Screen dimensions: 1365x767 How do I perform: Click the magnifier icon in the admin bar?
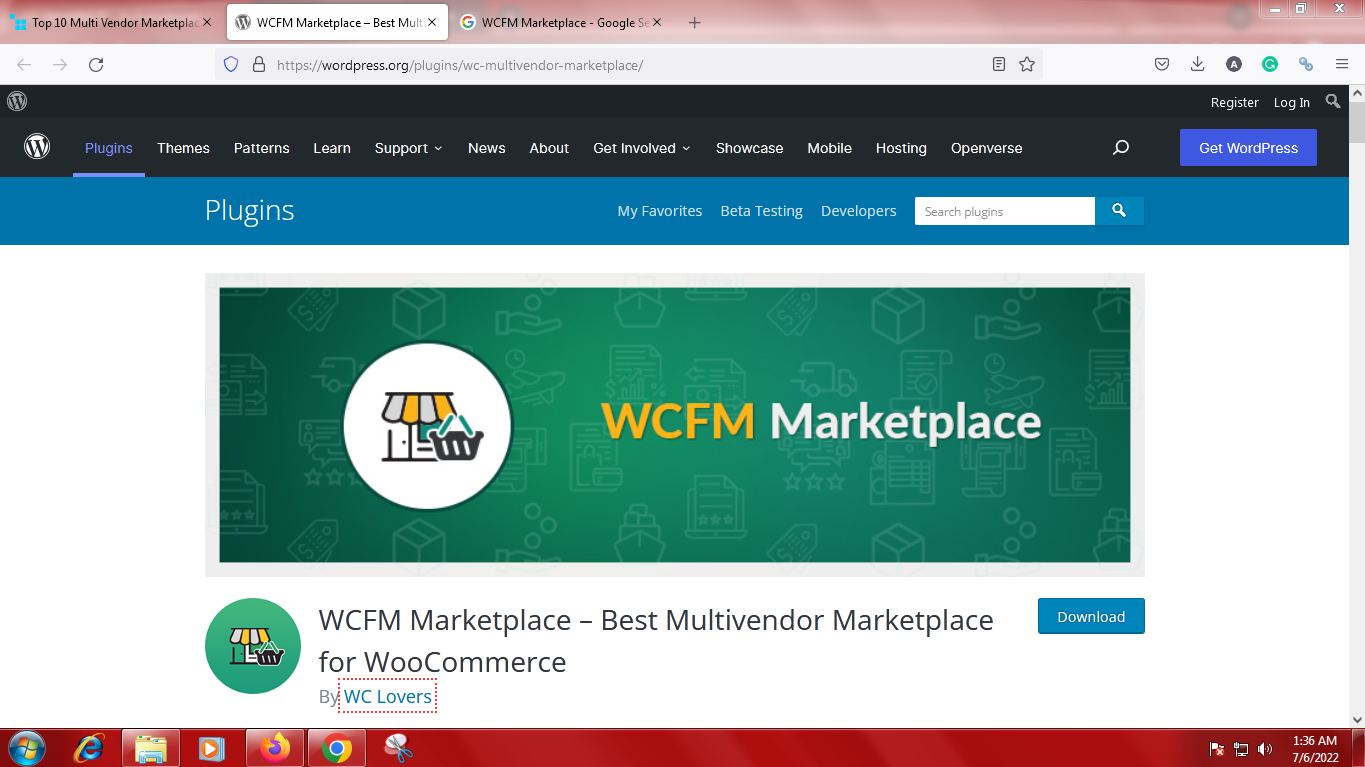click(1333, 101)
